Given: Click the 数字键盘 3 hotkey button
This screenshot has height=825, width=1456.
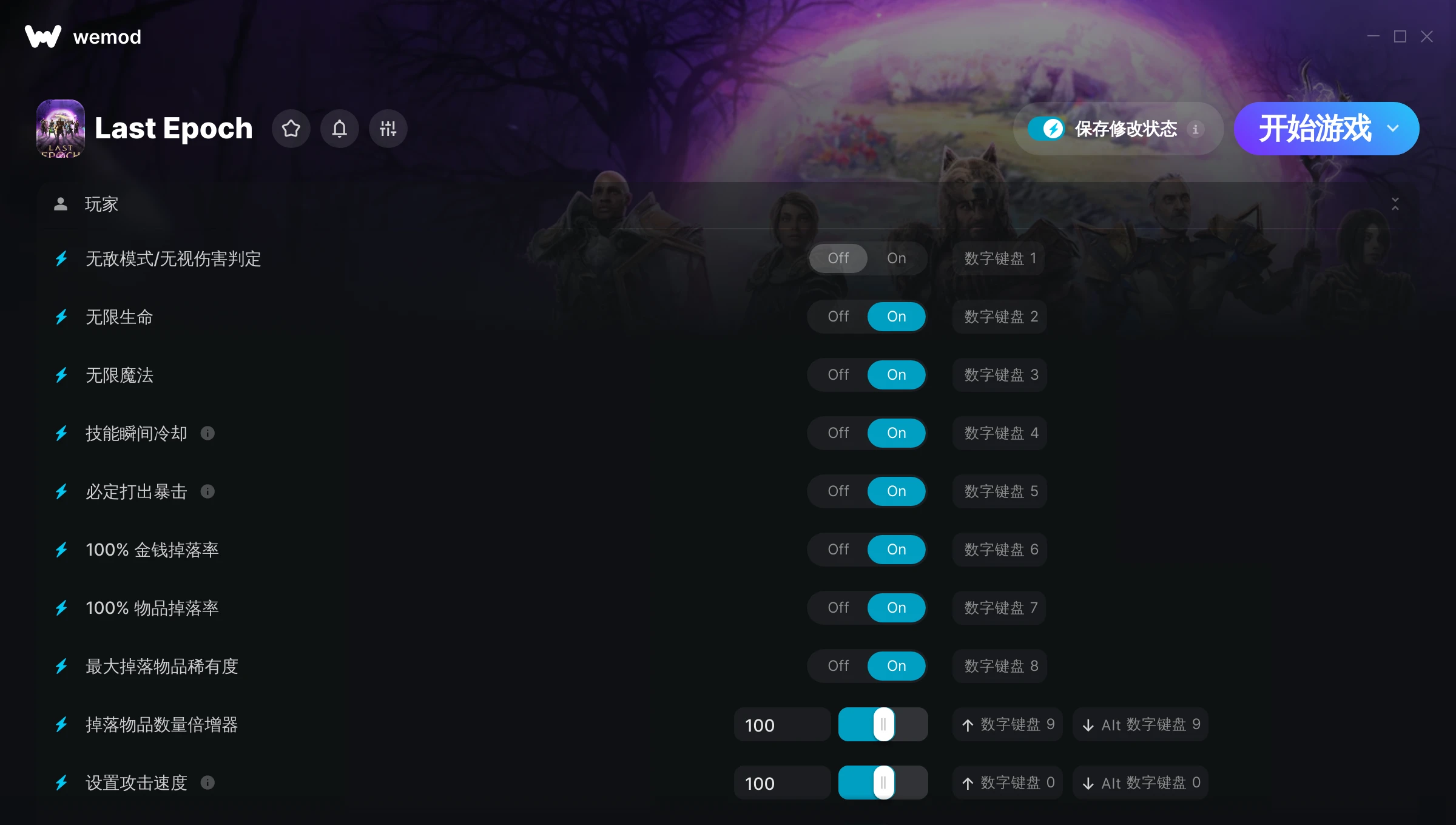Looking at the screenshot, I should [x=1000, y=375].
